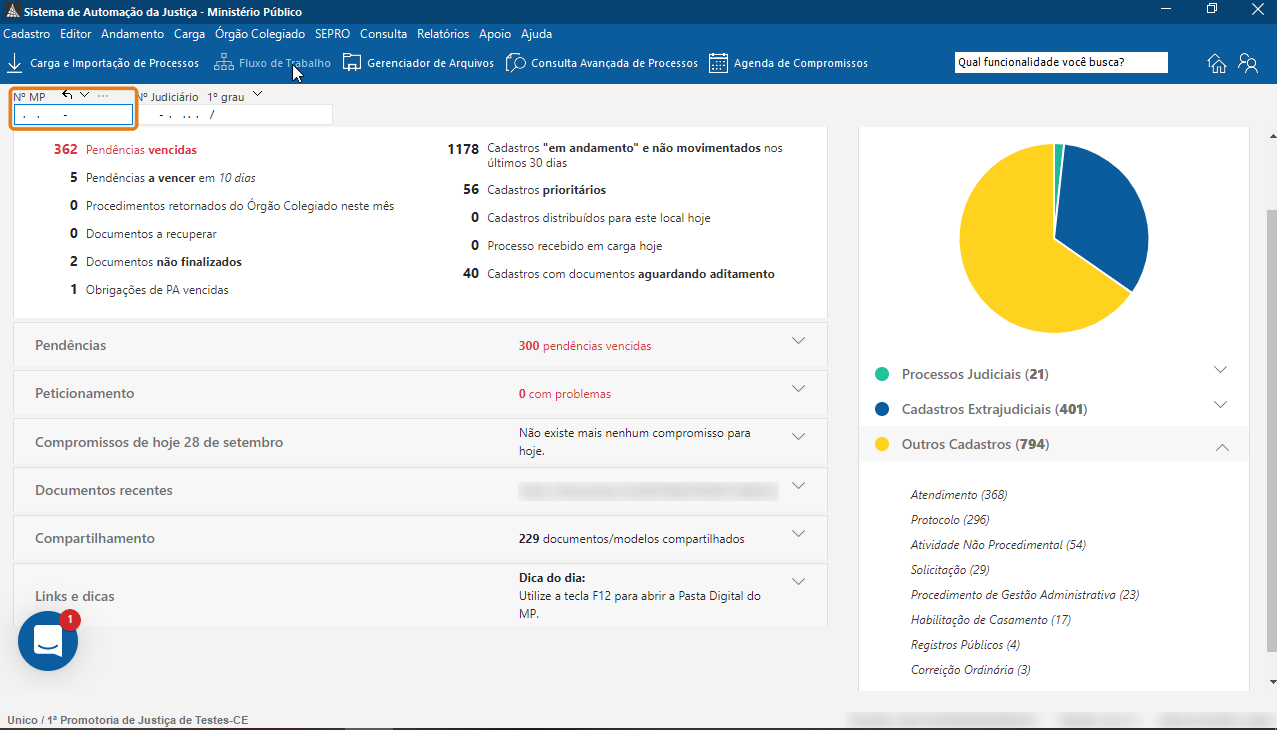Open the Nº MP search type dropdown
Image resolution: width=1277 pixels, height=730 pixels.
pyautogui.click(x=84, y=92)
